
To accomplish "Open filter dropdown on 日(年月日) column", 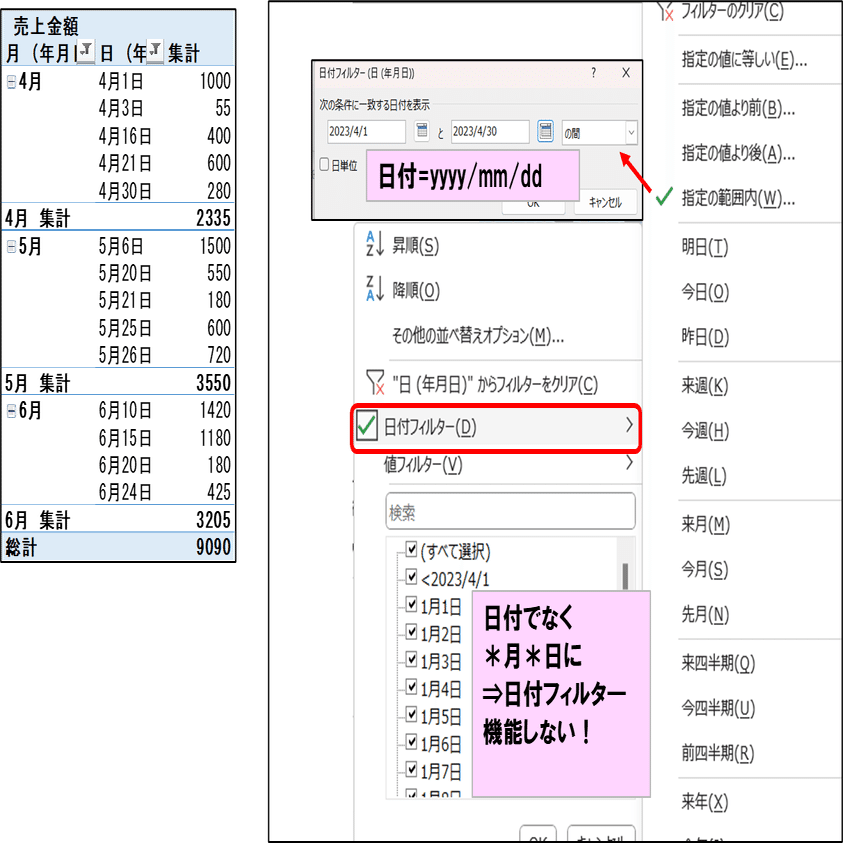I will 155,51.
